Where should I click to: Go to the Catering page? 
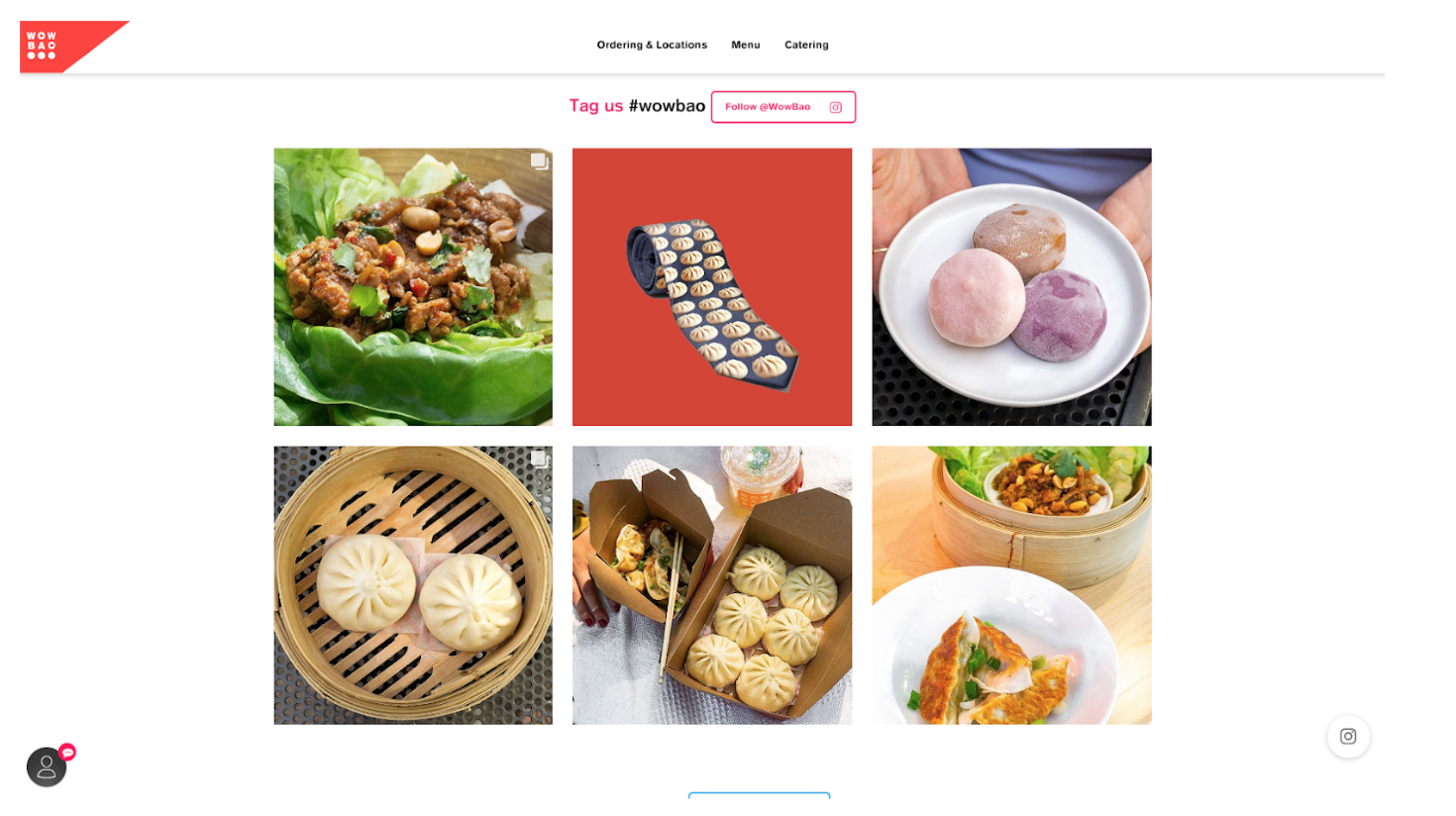[x=806, y=45]
